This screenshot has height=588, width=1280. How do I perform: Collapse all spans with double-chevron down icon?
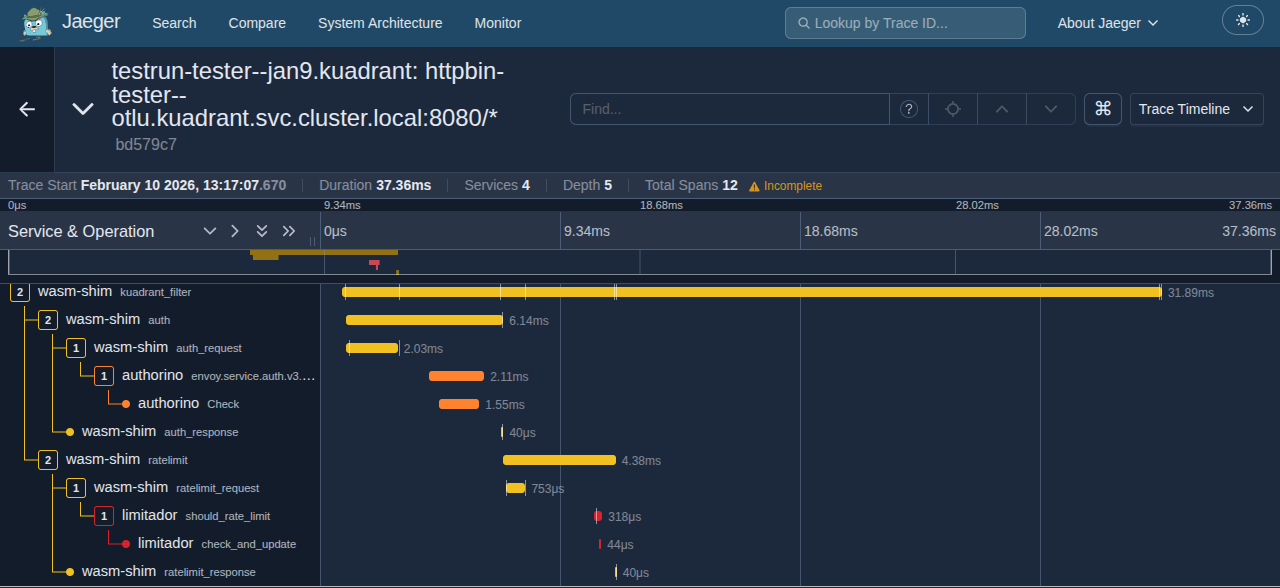[262, 231]
